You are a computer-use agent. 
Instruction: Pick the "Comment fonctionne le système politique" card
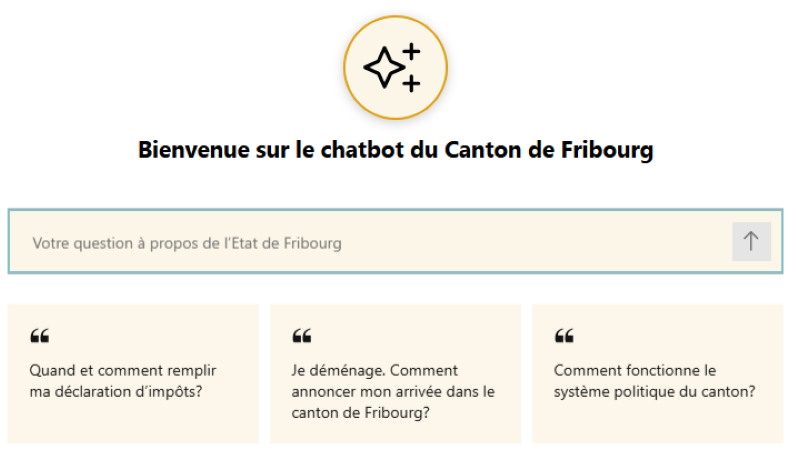click(x=657, y=373)
